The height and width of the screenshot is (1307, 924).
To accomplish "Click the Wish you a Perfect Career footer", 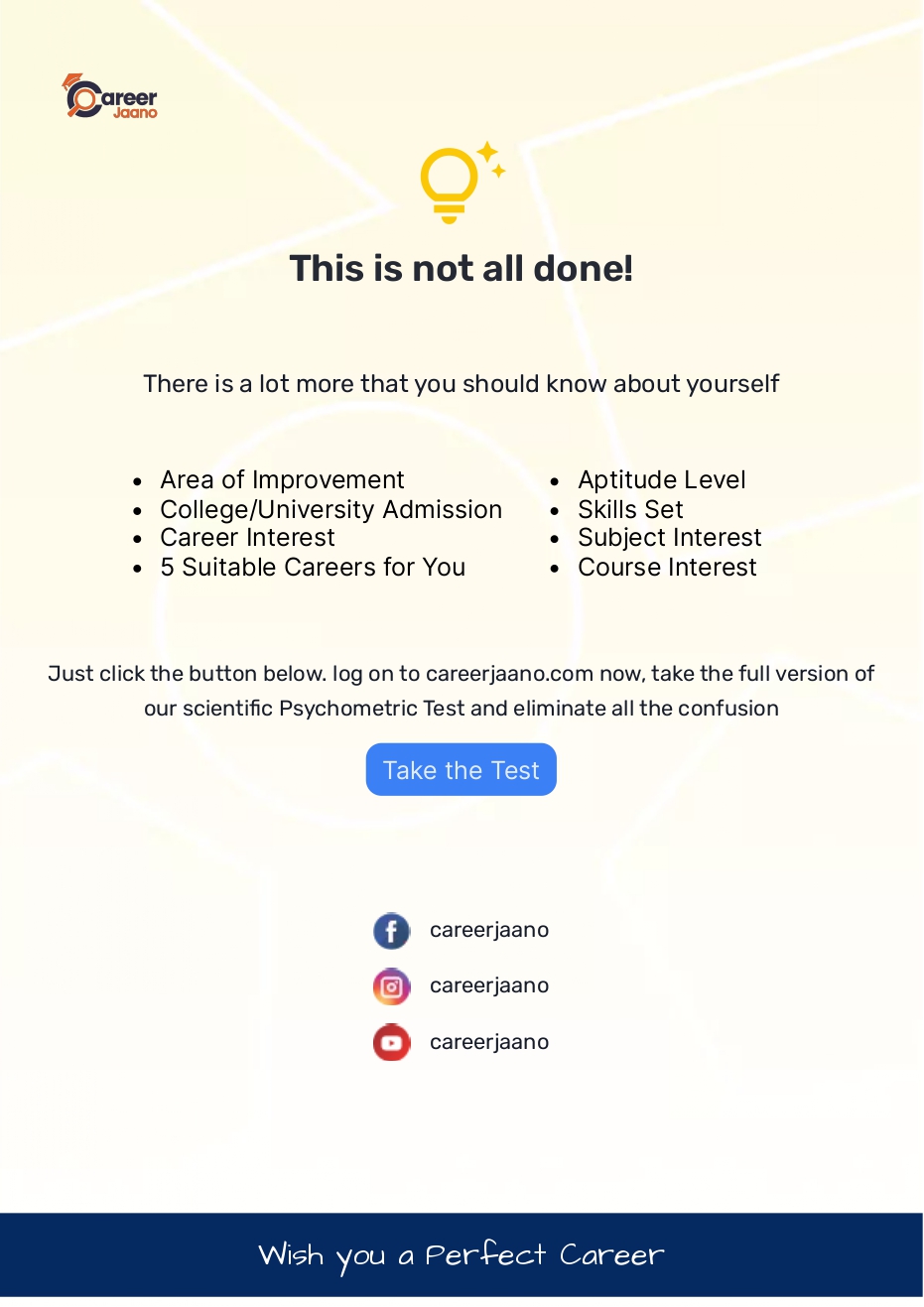I will 462,1255.
